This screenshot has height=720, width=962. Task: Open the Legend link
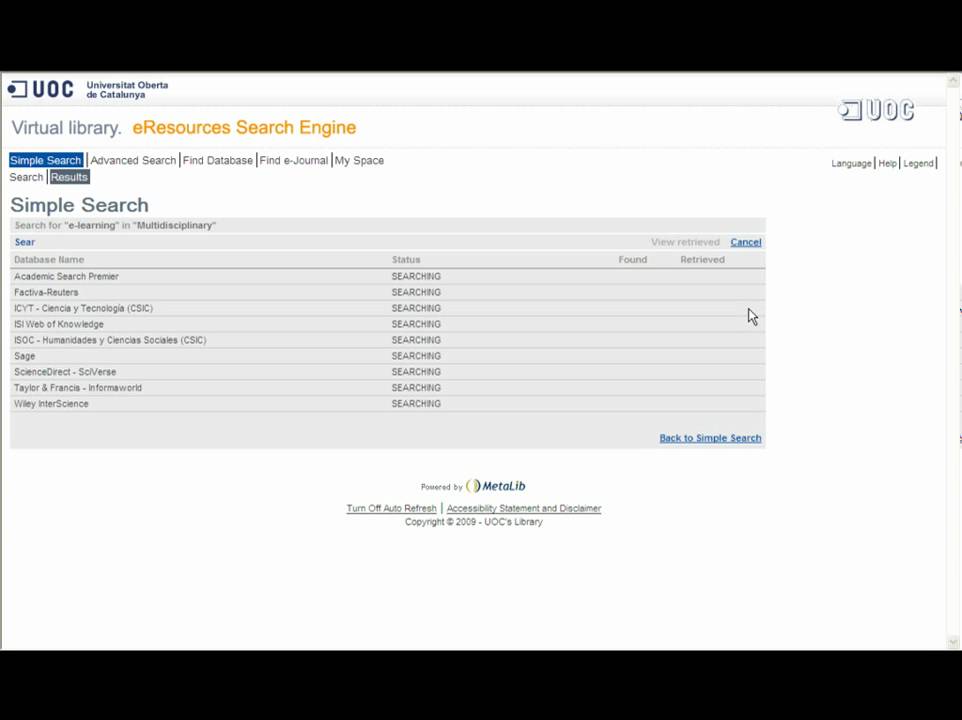coord(918,163)
